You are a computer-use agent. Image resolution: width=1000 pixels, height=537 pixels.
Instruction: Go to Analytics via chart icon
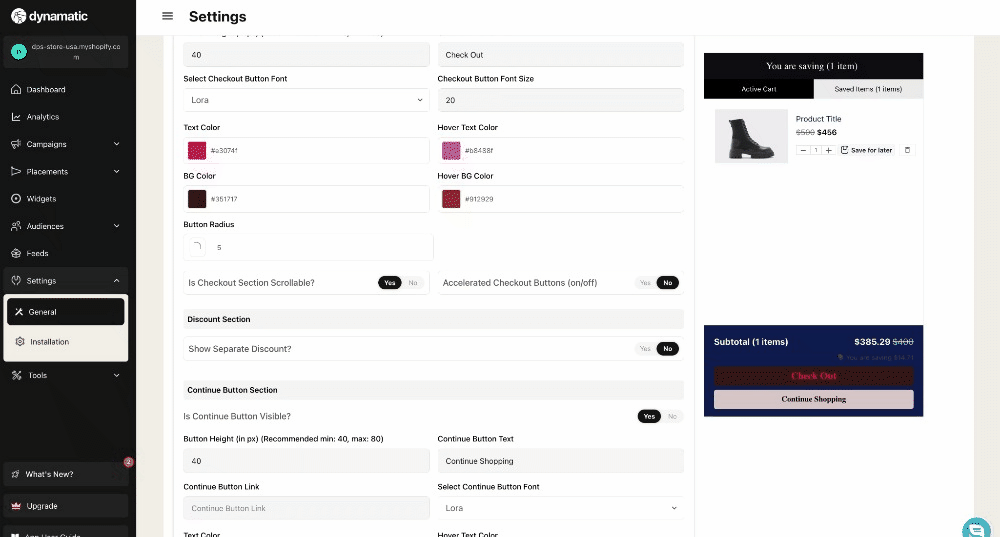click(x=16, y=117)
